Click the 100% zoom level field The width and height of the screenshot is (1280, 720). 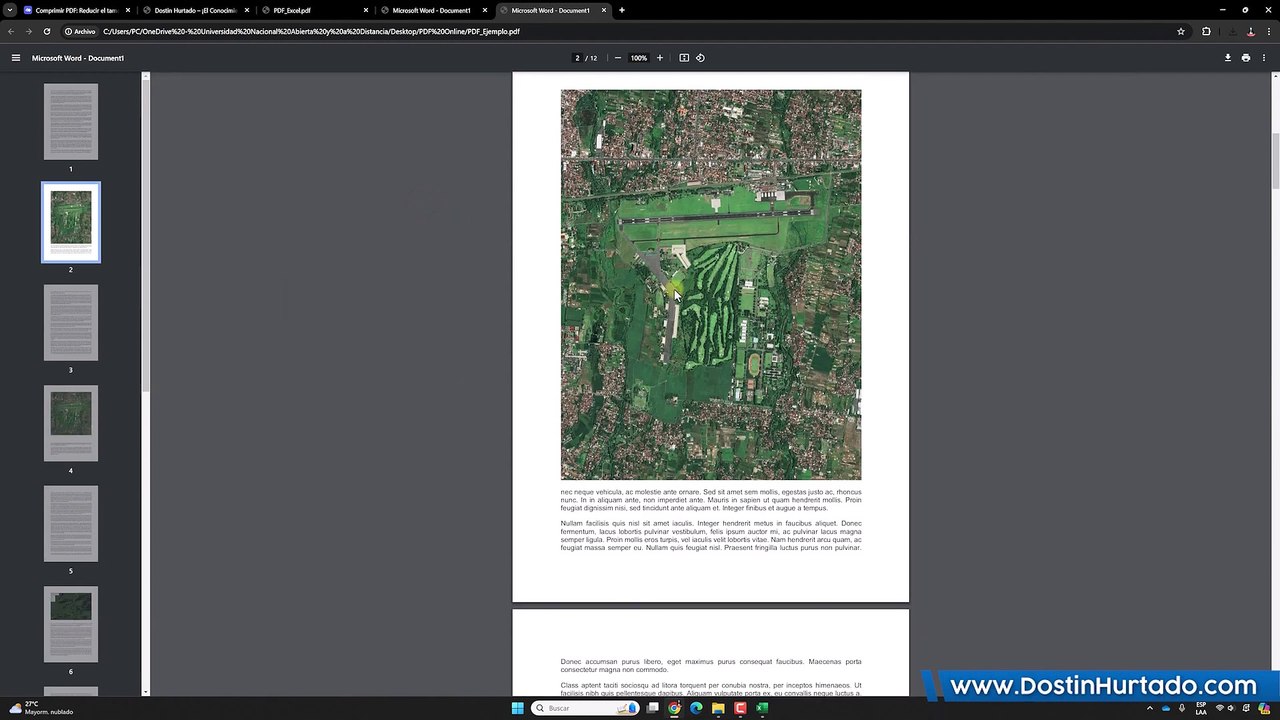638,58
